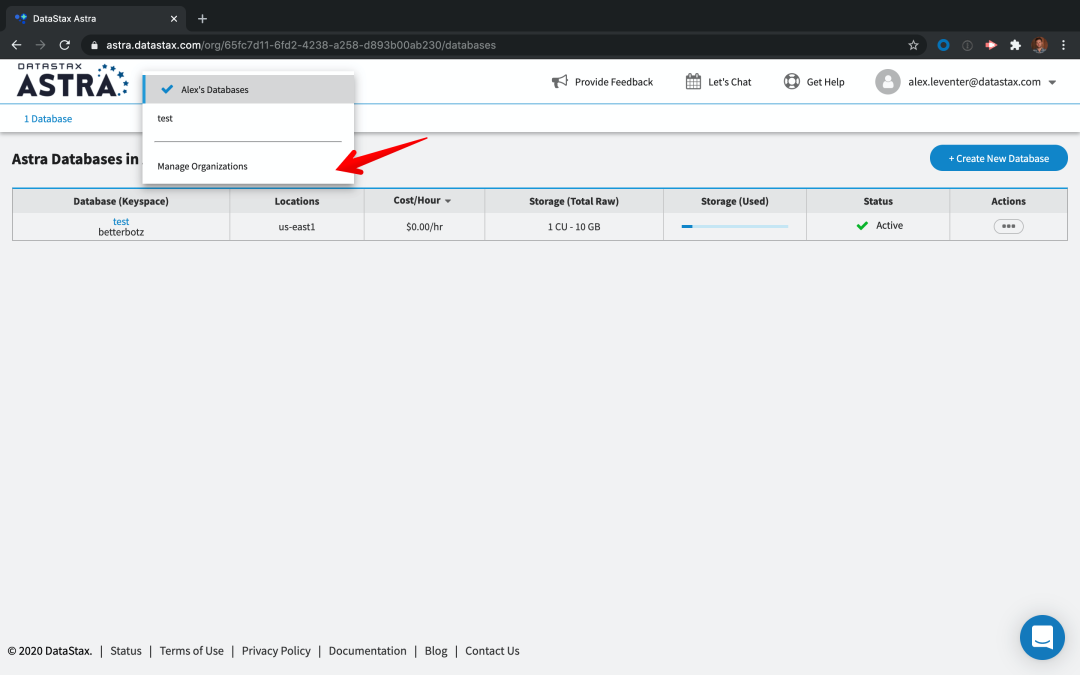Click the 1 CU - 10 GB cell
This screenshot has height=675, width=1080.
[x=574, y=227]
